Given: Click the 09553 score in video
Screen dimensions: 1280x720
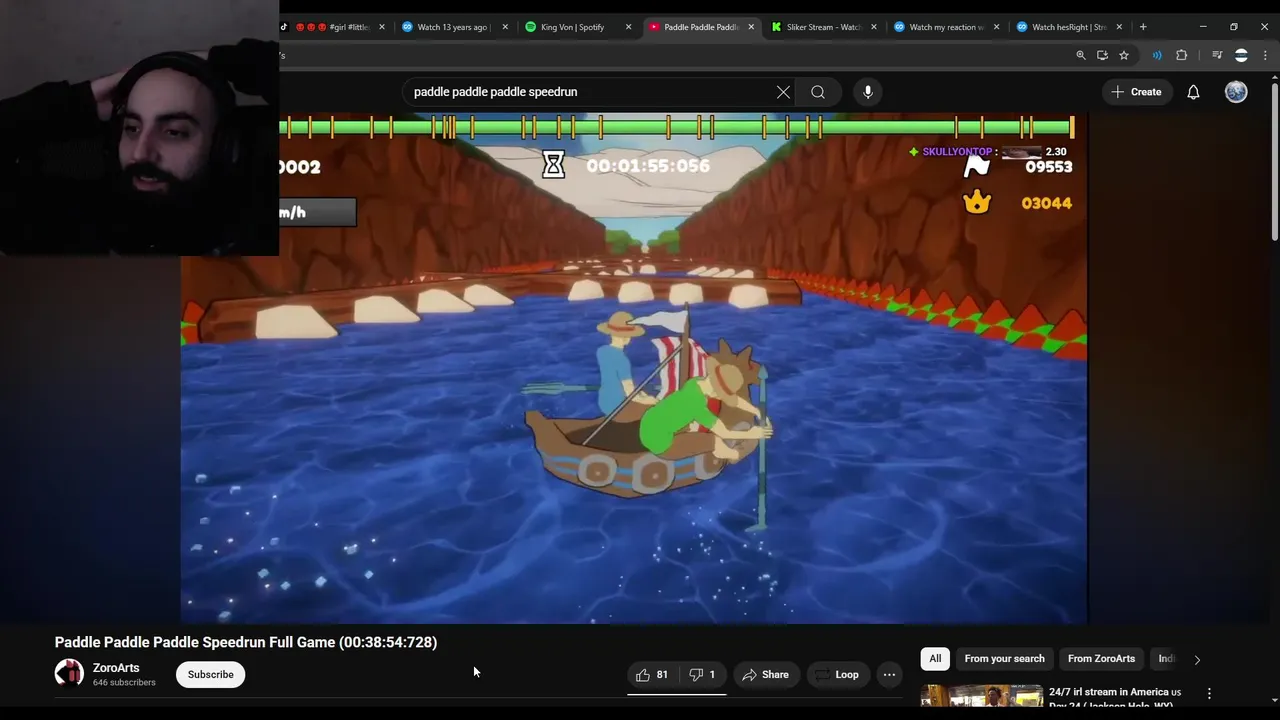Looking at the screenshot, I should (x=1048, y=167).
